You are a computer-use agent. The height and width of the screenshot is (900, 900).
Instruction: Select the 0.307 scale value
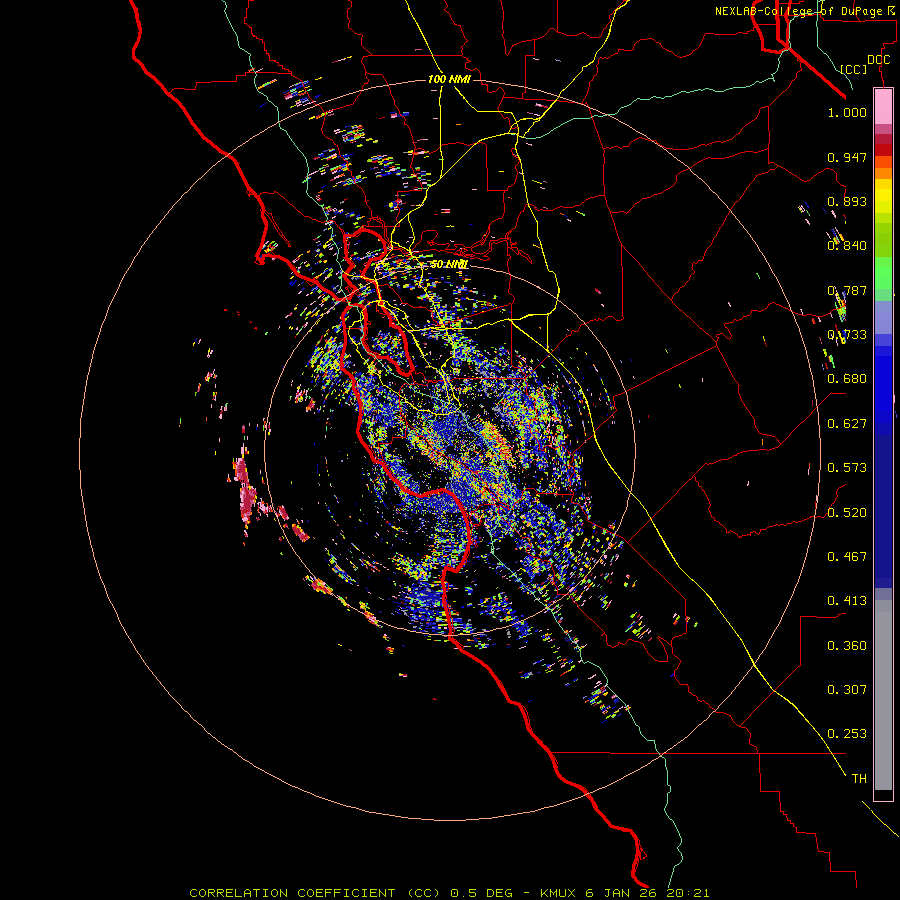coord(847,690)
